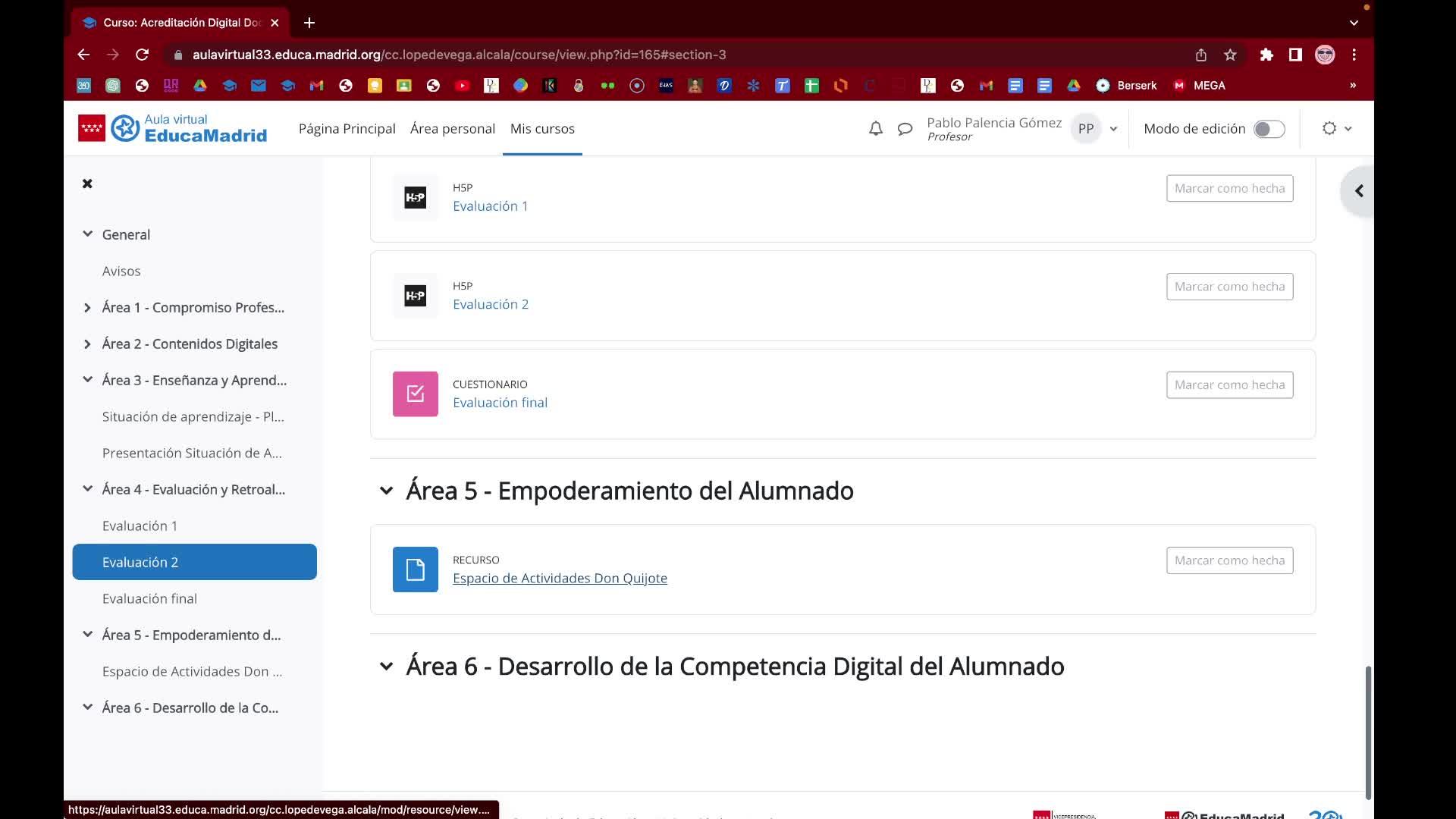Open the Página Principal menu item
The image size is (1456, 819).
[x=347, y=129]
